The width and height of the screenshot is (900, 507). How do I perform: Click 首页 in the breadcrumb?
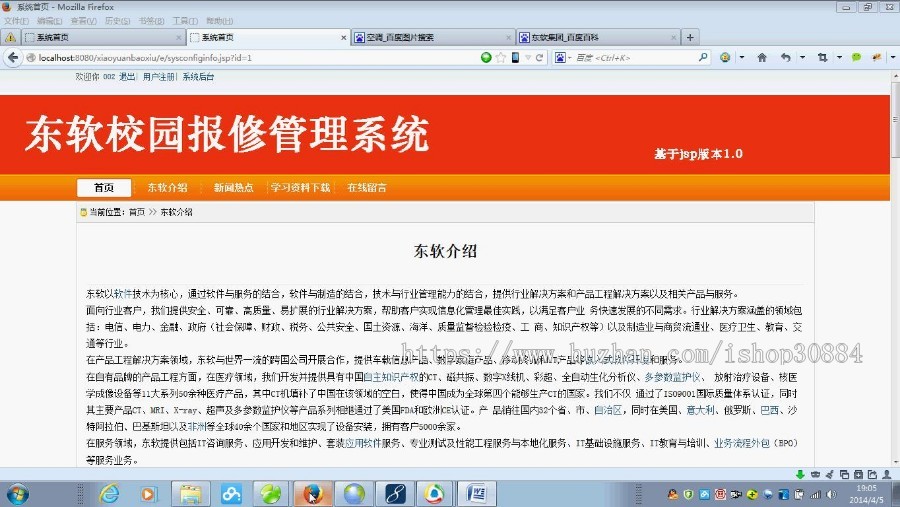[x=137, y=212]
